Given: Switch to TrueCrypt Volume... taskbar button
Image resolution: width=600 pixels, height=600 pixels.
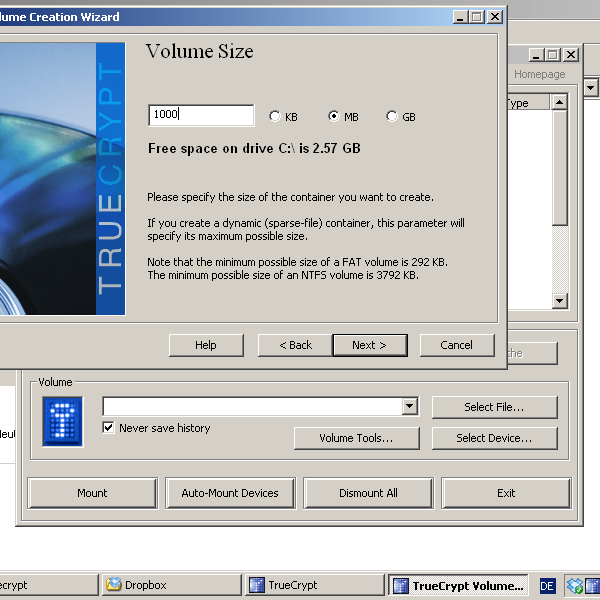Looking at the screenshot, I should click(458, 585).
